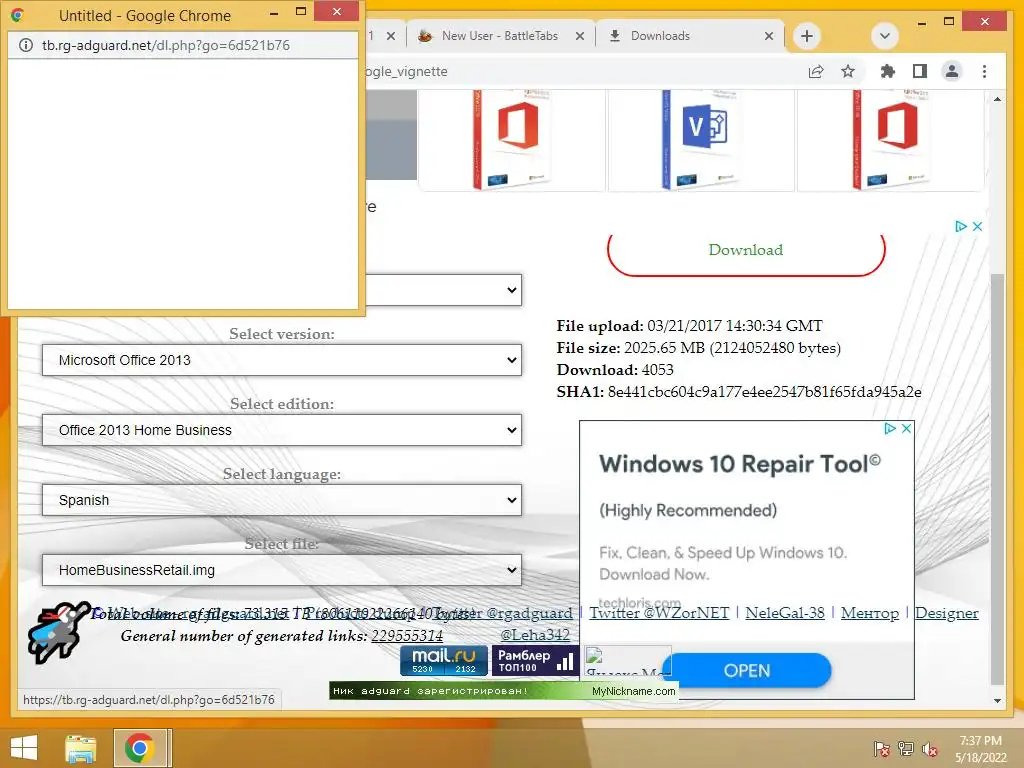Viewport: 1024px width, 768px height.
Task: Open Chrome profile avatar icon
Action: [952, 71]
